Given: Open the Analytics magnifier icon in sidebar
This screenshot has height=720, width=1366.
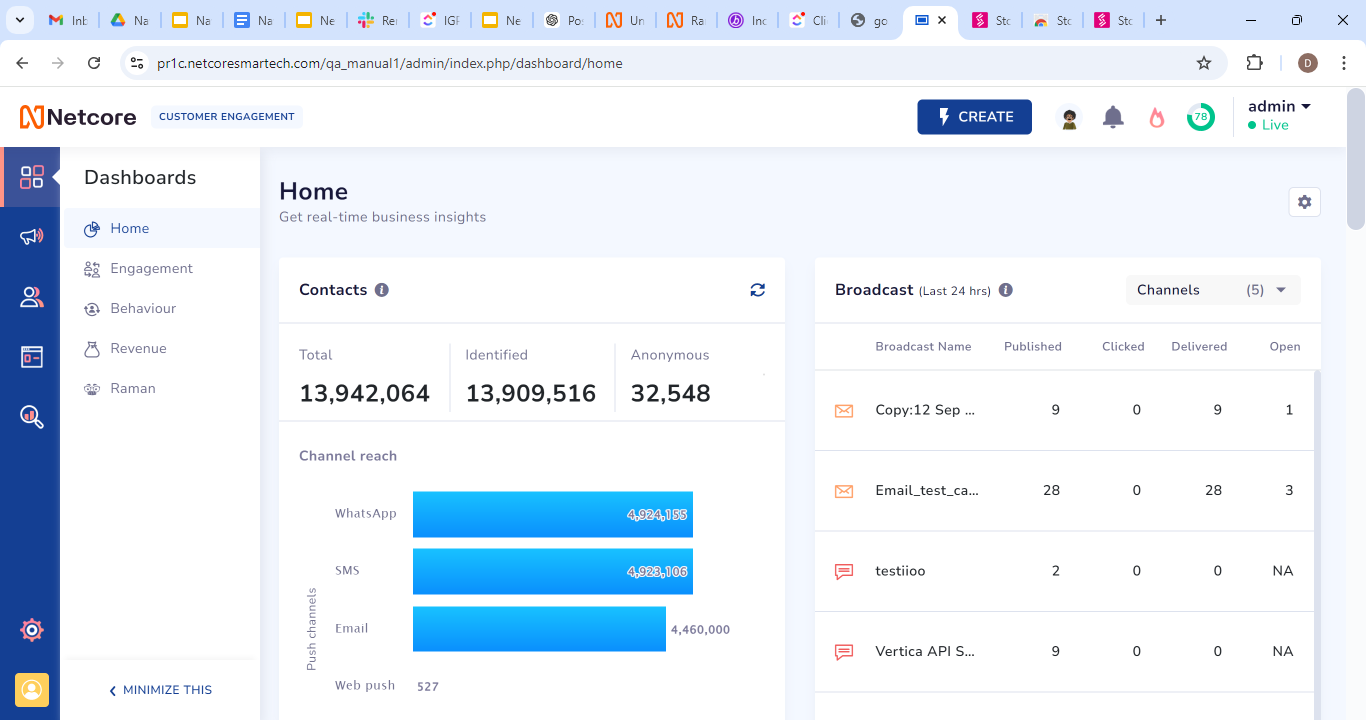Looking at the screenshot, I should click(x=32, y=417).
